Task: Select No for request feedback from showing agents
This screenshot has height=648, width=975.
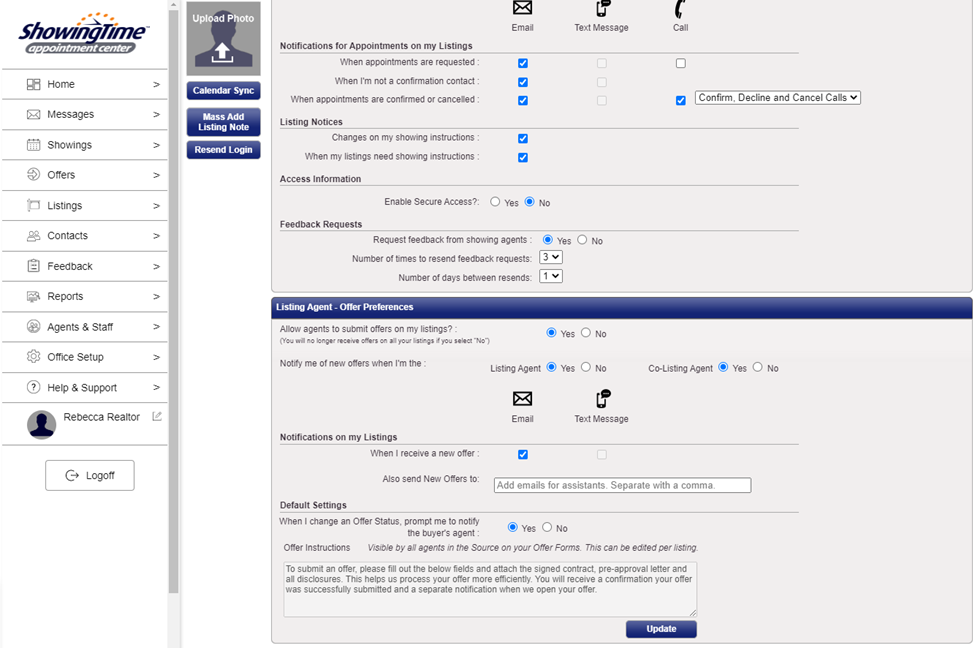Action: (582, 239)
